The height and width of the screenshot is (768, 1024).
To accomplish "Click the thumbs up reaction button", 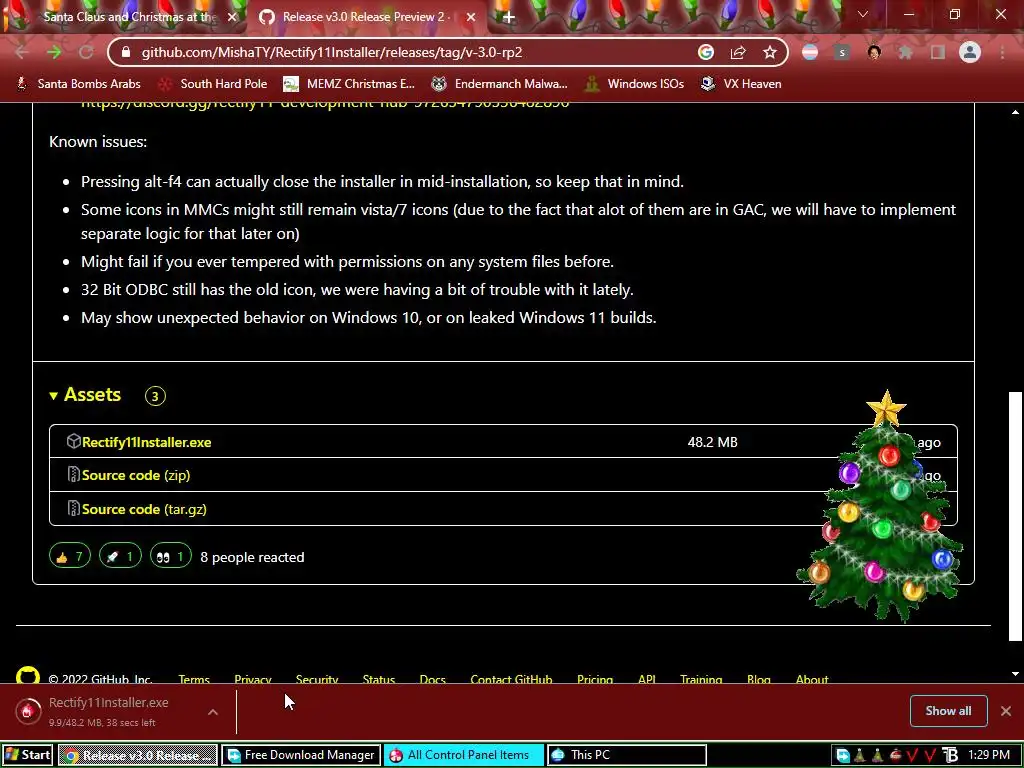I will 70,556.
